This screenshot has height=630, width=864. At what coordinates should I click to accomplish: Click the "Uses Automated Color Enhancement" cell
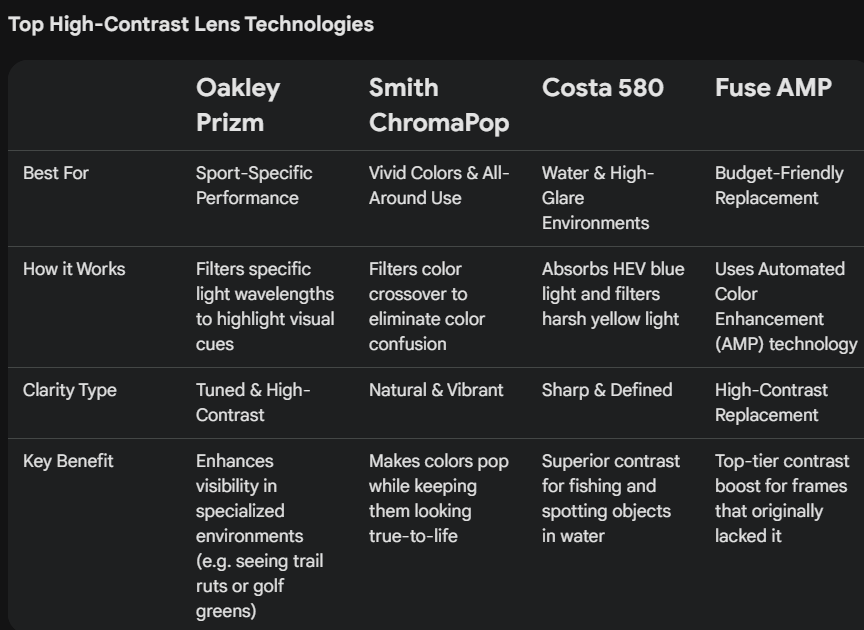785,306
